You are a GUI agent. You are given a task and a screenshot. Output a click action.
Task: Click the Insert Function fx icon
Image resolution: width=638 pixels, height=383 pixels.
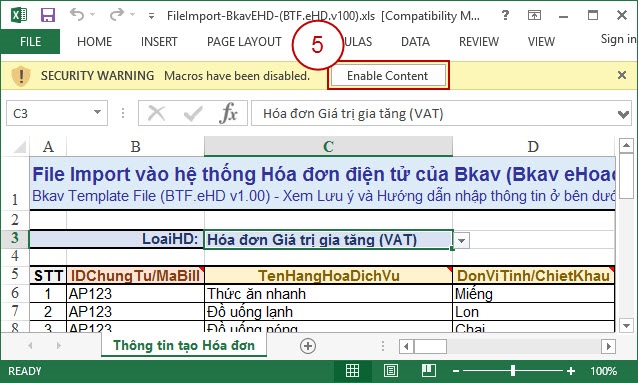pos(228,113)
